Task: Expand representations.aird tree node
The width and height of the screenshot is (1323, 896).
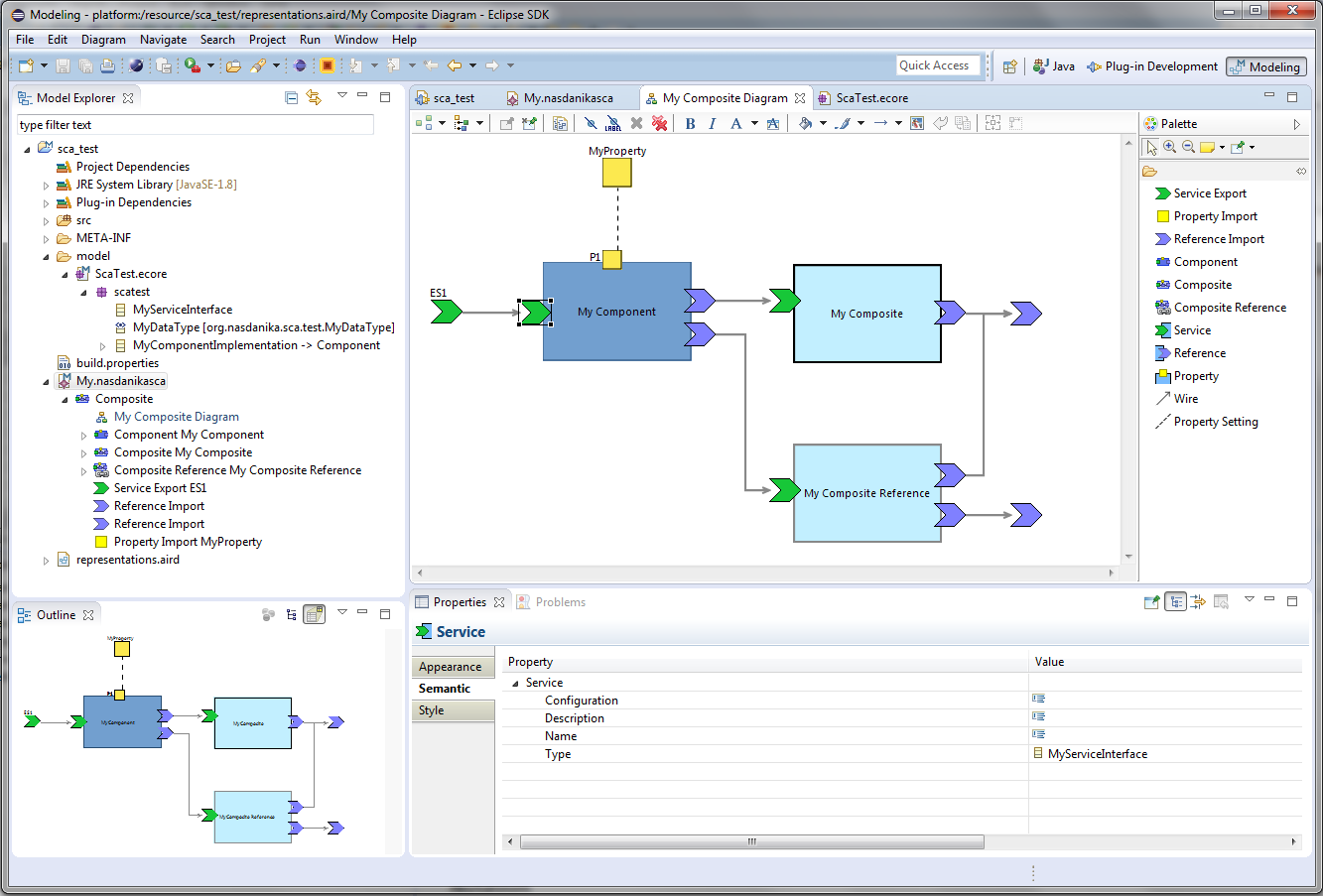Action: 46,561
